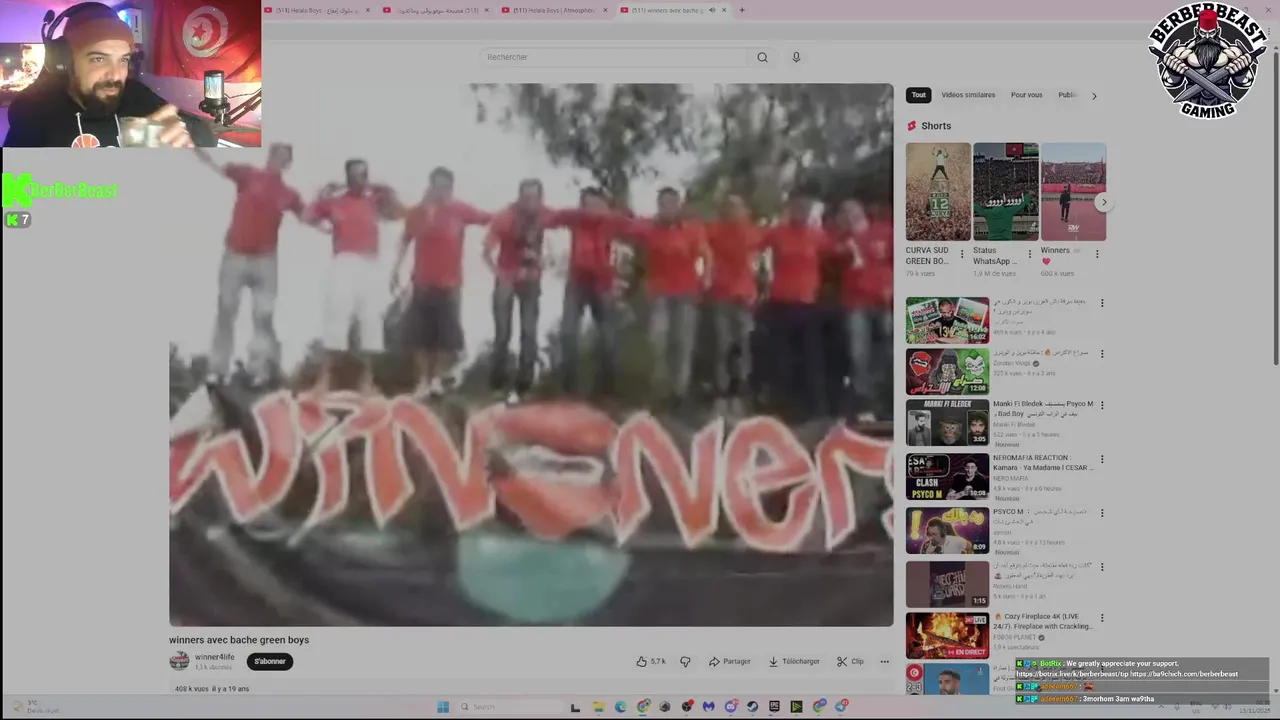
Task: Open options for Winners short
Action: (x=1097, y=254)
